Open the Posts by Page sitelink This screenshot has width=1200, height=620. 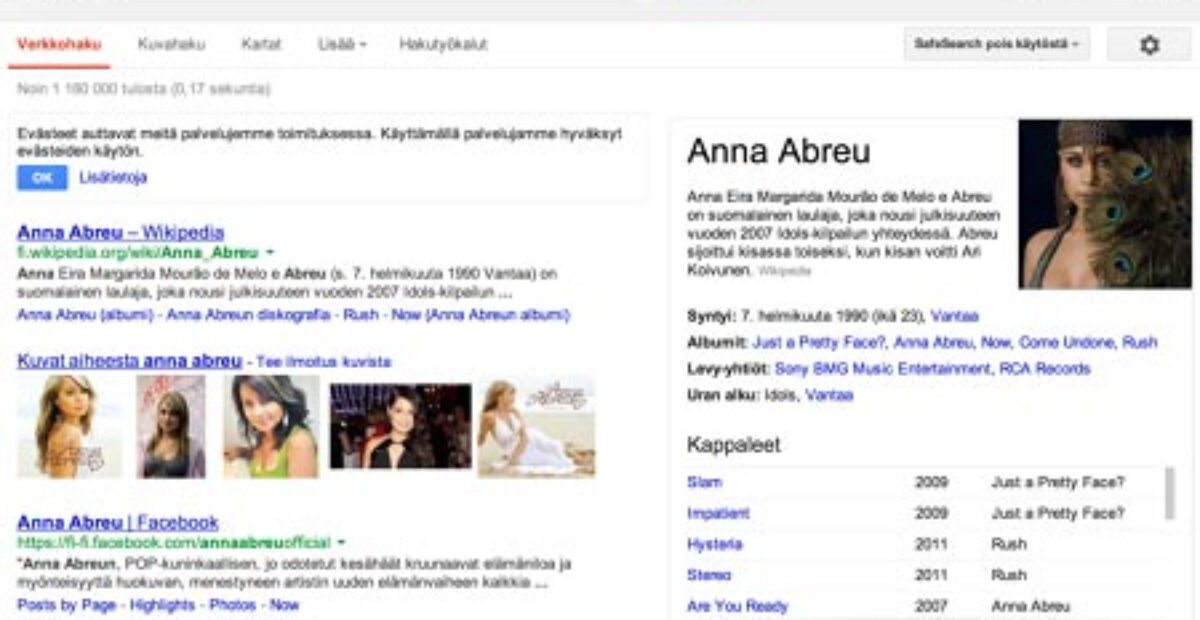point(68,605)
